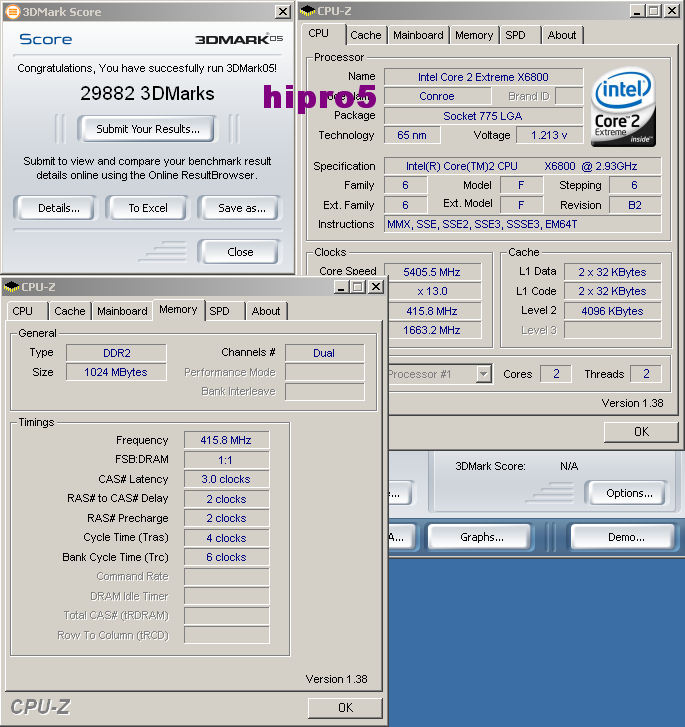This screenshot has height=727, width=685.
Task: Click the 29882 3DMarks score text
Action: (x=147, y=94)
